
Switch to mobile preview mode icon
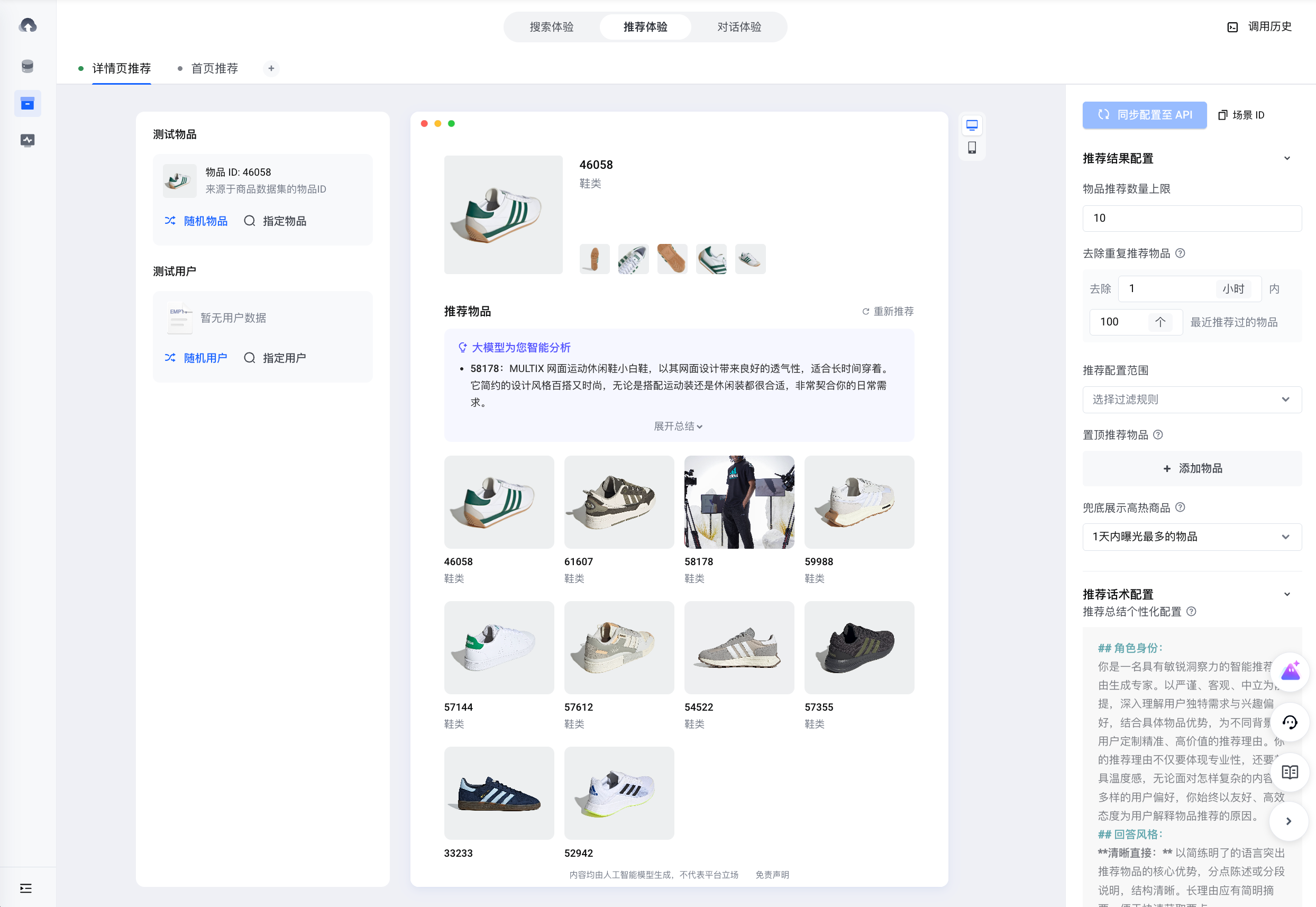tap(972, 148)
